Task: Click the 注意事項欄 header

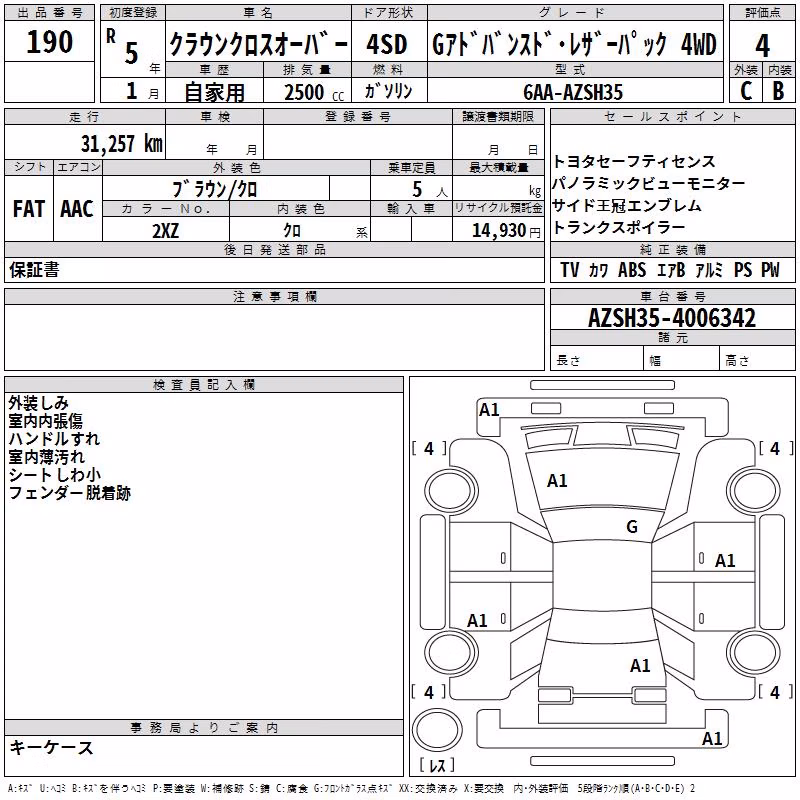Action: [274, 296]
